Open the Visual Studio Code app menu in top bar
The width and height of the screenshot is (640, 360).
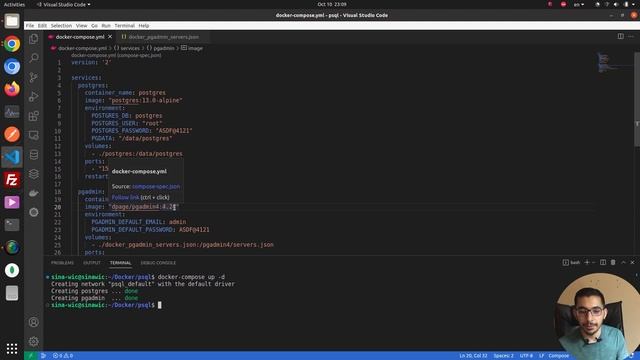[x=64, y=4]
